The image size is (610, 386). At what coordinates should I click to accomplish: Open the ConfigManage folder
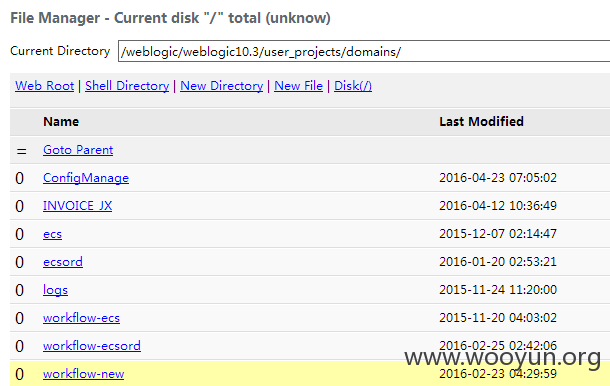click(86, 178)
